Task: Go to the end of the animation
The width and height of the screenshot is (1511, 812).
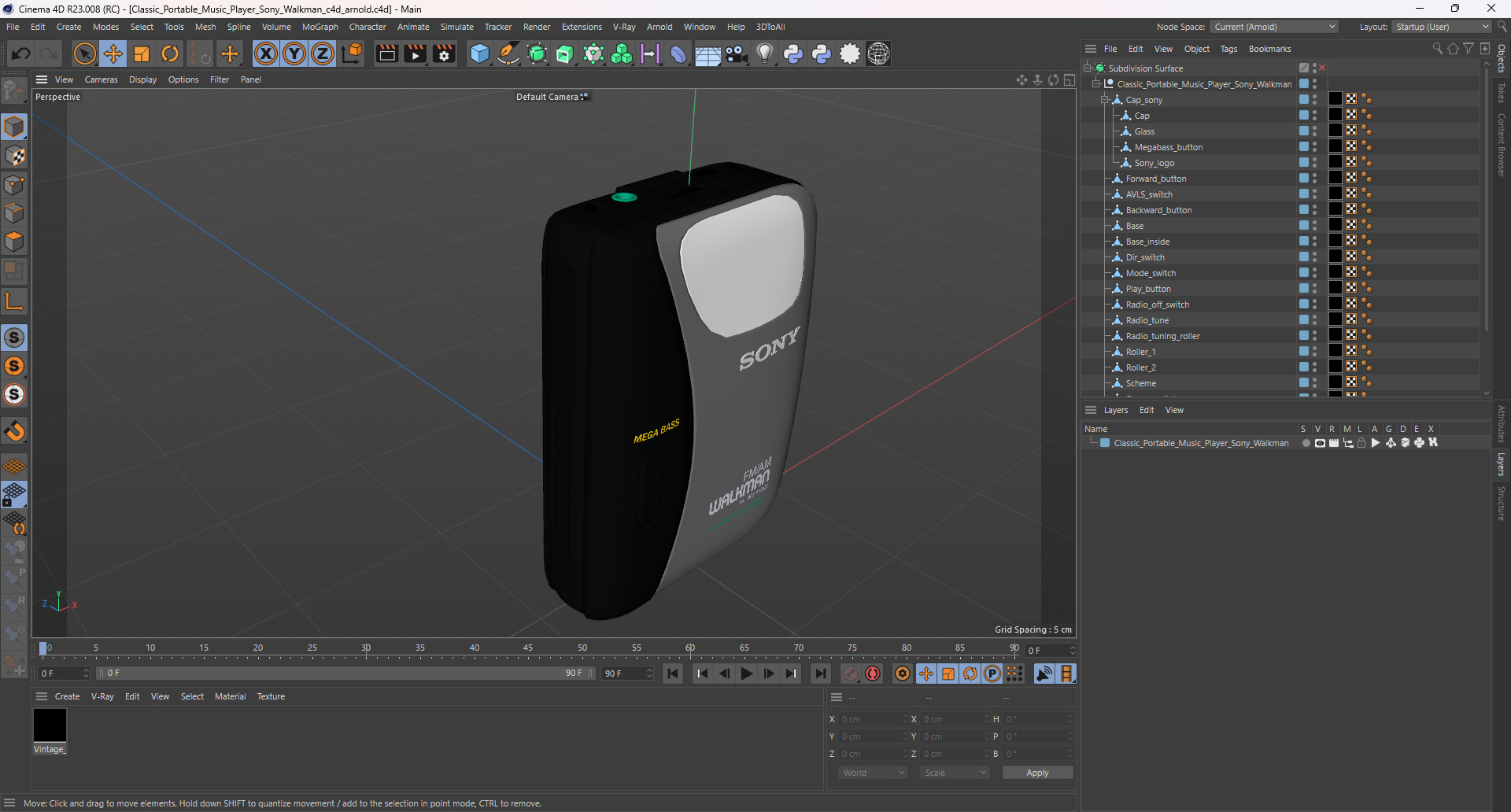Action: [820, 674]
